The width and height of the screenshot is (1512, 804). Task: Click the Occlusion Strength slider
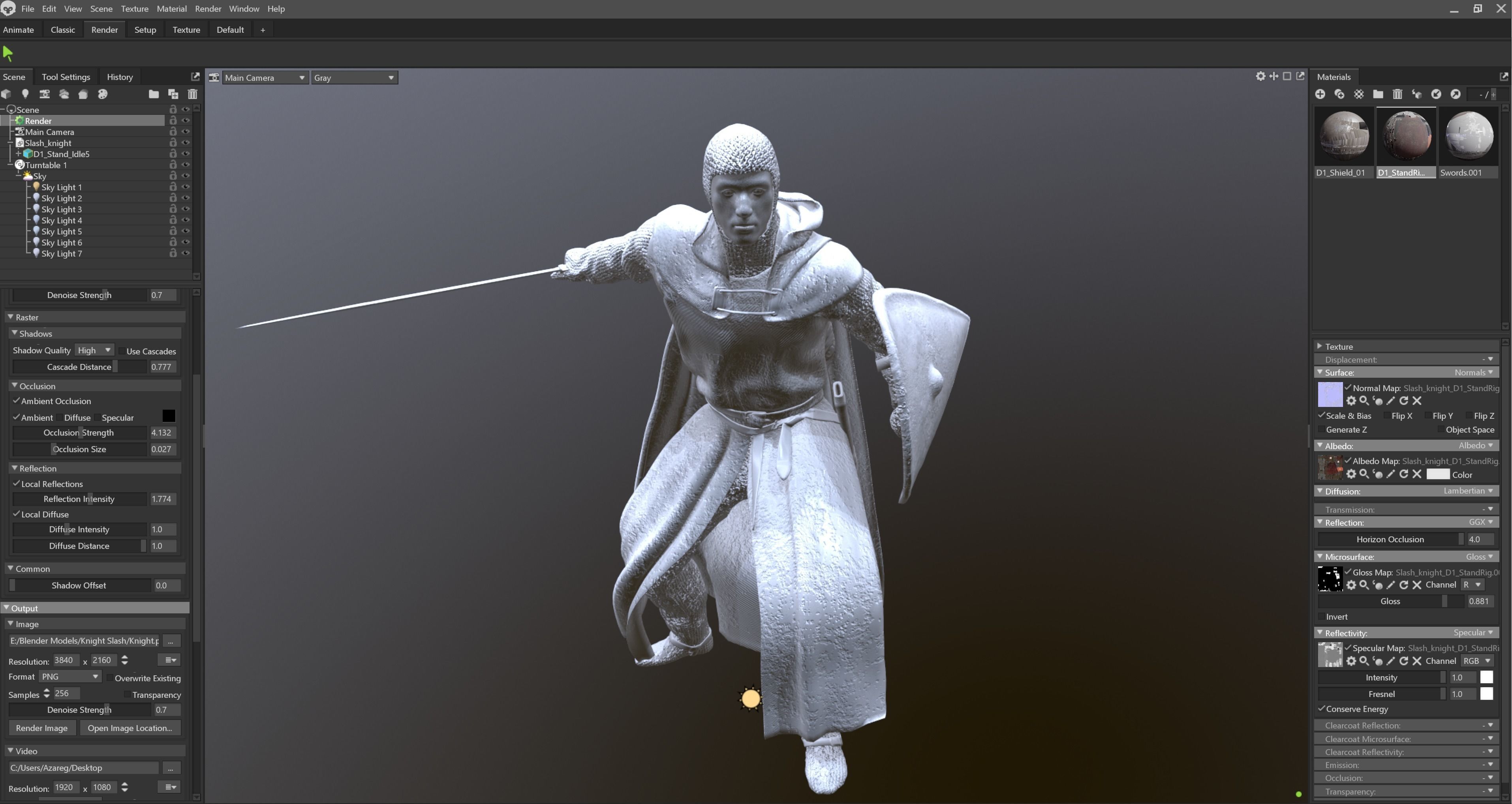point(79,433)
